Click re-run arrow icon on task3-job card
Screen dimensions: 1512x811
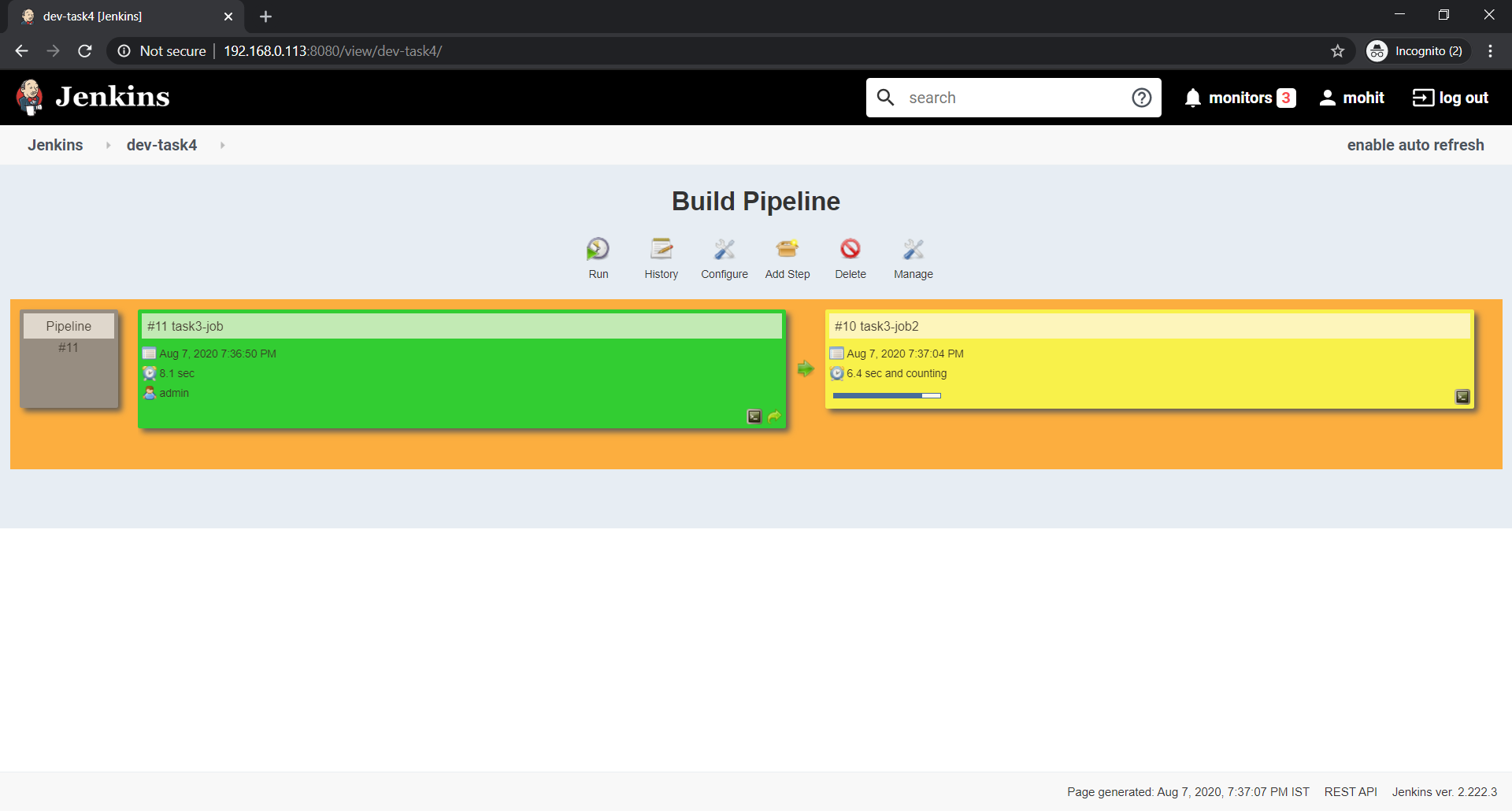pyautogui.click(x=774, y=417)
